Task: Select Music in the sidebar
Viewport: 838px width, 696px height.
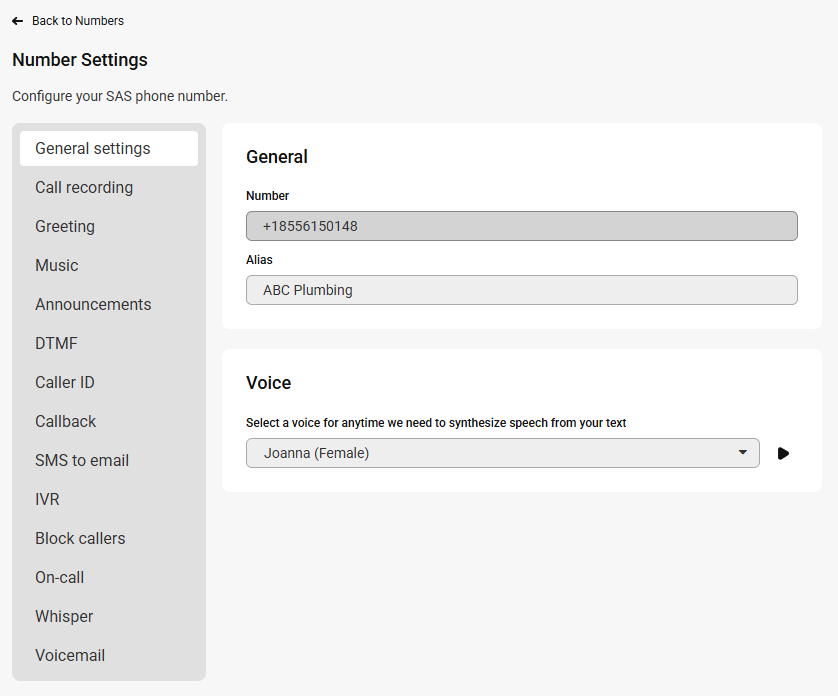Action: pyautogui.click(x=109, y=266)
